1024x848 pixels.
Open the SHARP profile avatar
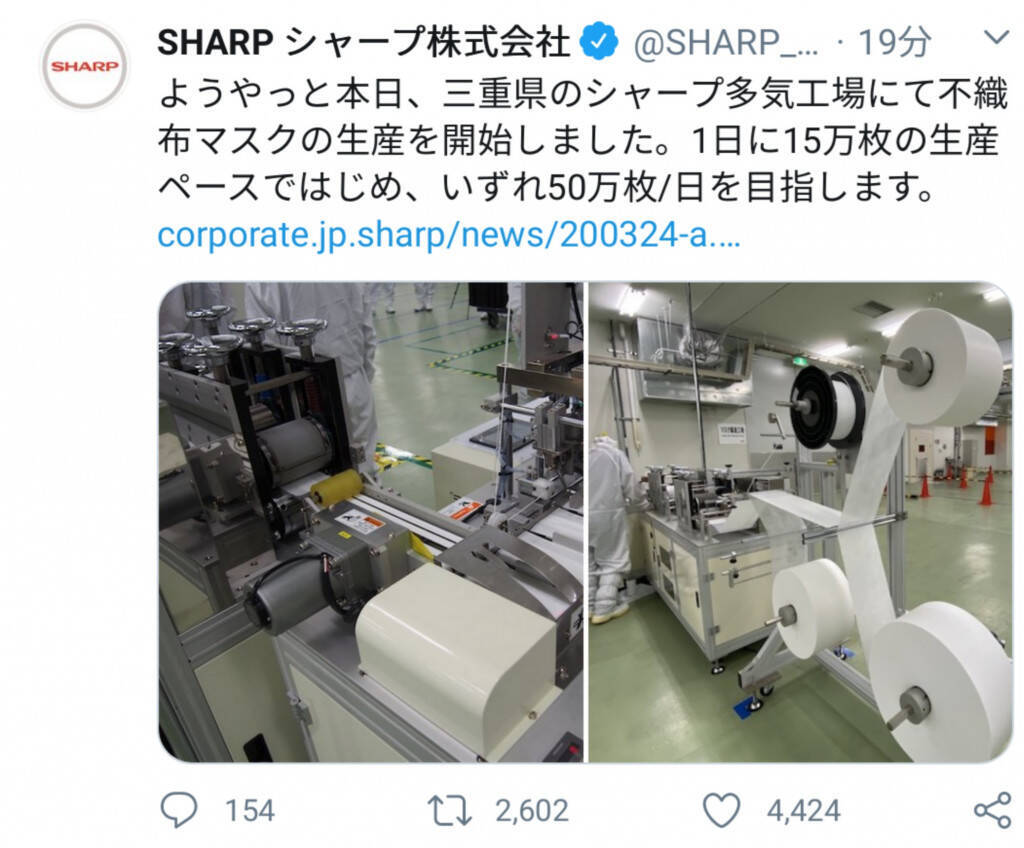[x=84, y=65]
